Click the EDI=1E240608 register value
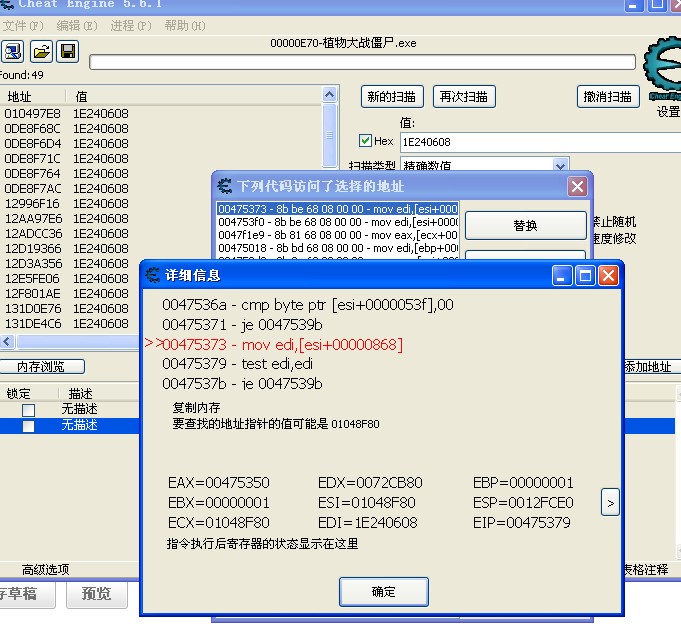 [367, 522]
